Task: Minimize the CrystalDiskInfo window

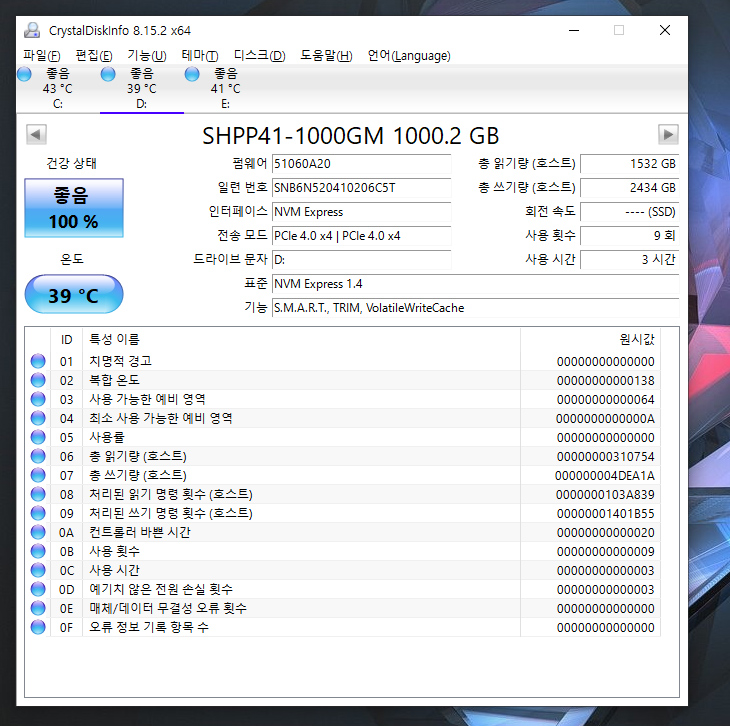Action: pos(574,30)
